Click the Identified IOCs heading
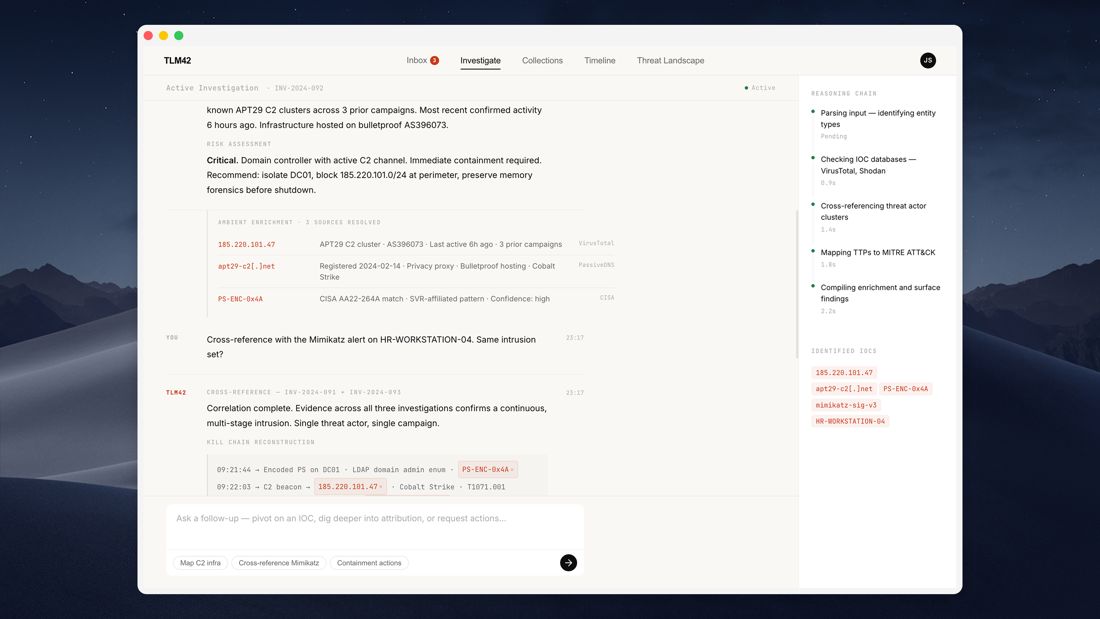Screen dimensions: 1100x619 [844, 351]
